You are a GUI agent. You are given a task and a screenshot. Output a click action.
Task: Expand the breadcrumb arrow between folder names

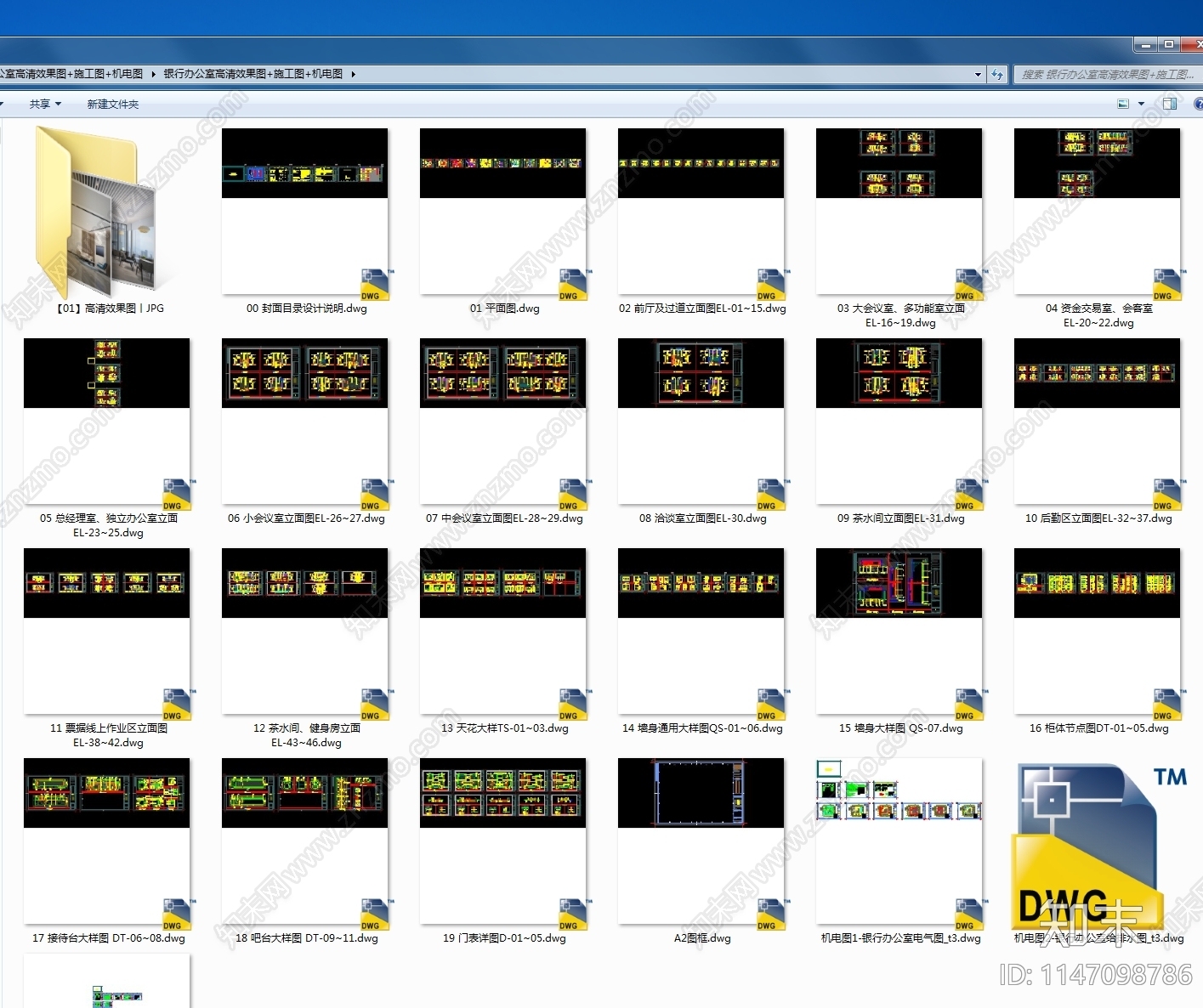(154, 74)
